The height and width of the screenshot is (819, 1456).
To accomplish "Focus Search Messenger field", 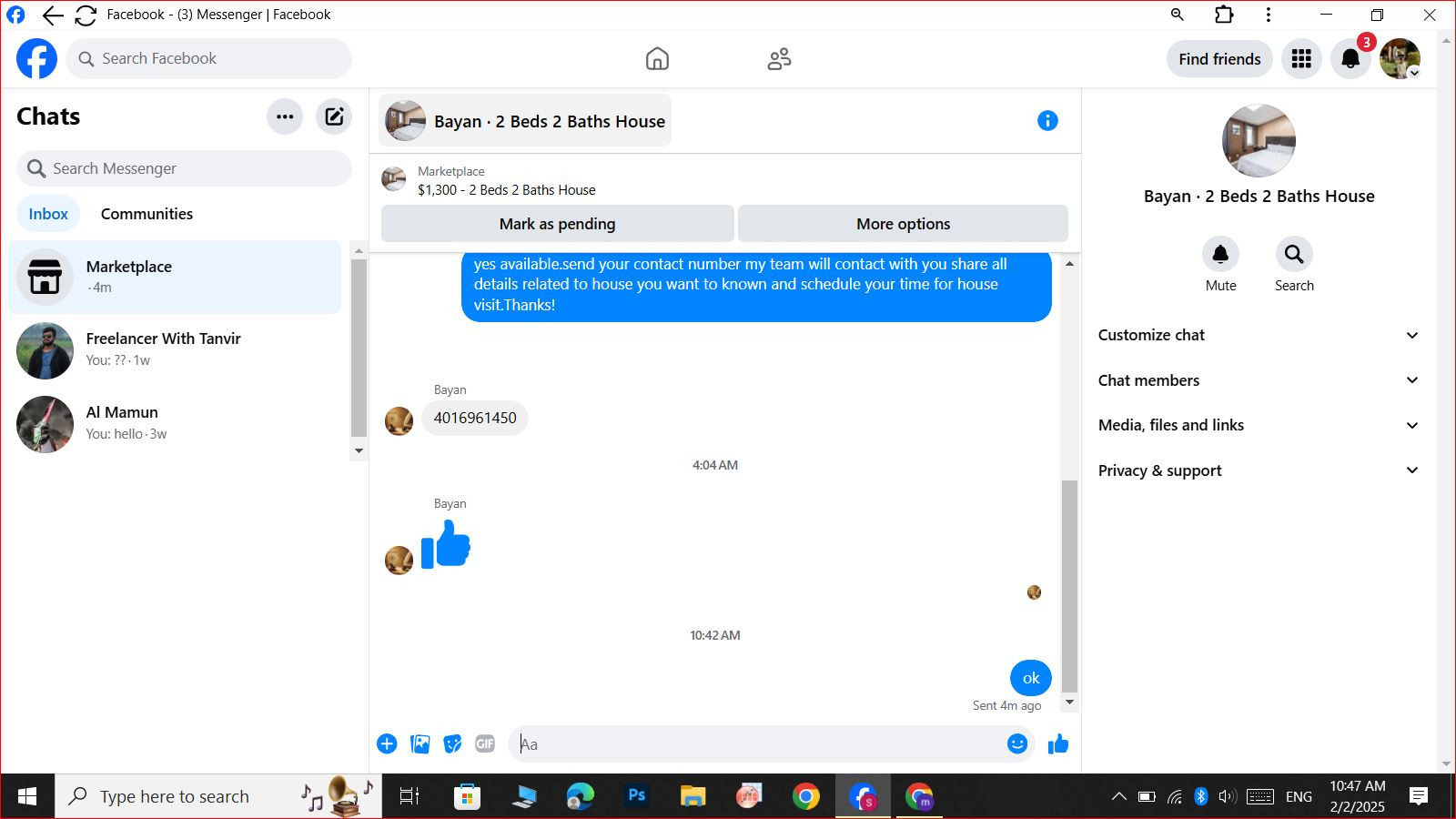I will 184,168.
